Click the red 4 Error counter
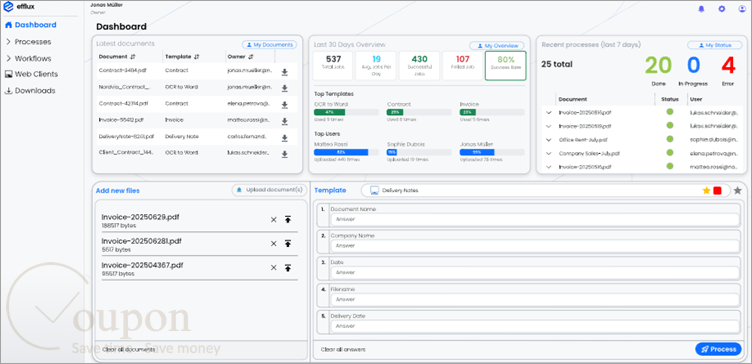Image resolution: width=752 pixels, height=364 pixels. pyautogui.click(x=728, y=66)
